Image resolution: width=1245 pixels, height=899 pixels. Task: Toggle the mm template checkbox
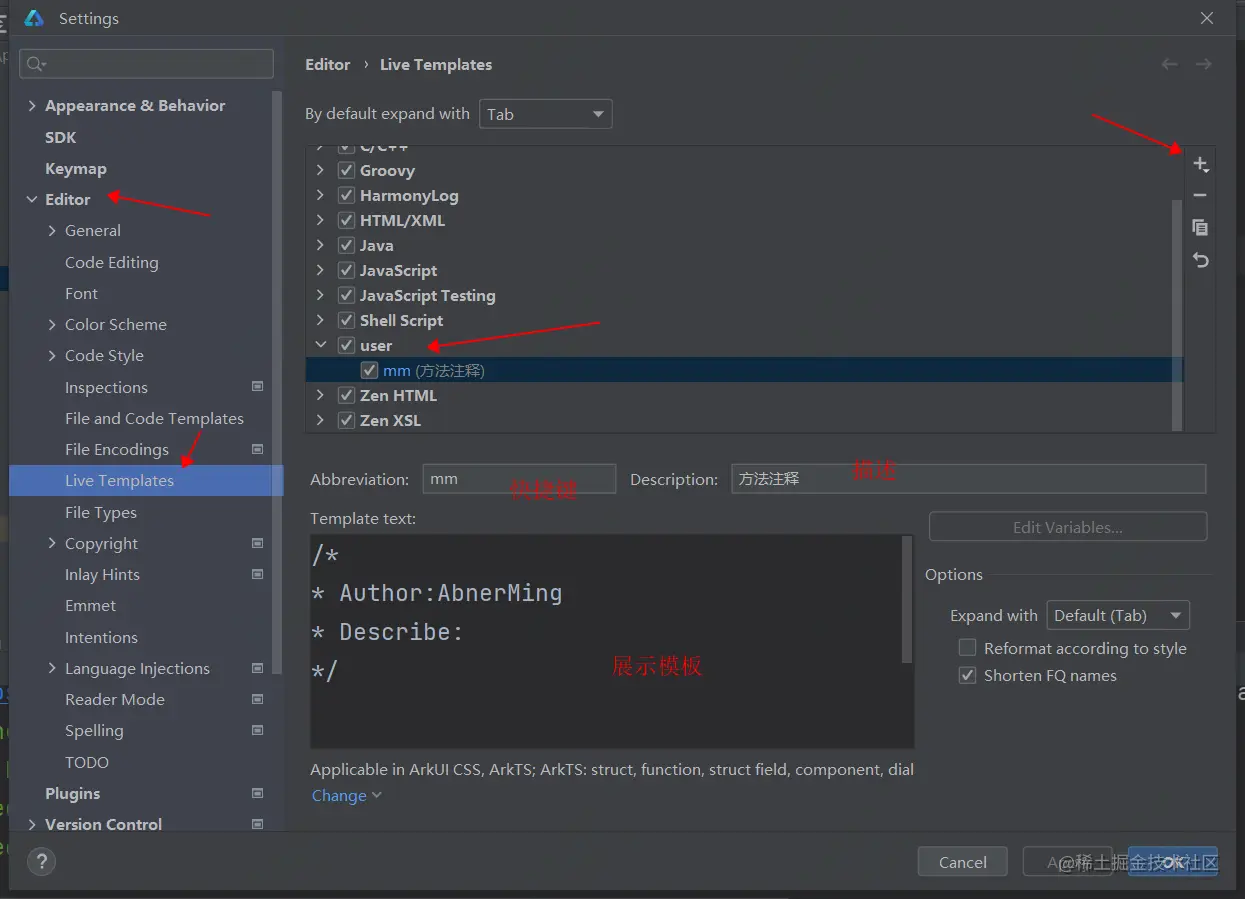[370, 370]
